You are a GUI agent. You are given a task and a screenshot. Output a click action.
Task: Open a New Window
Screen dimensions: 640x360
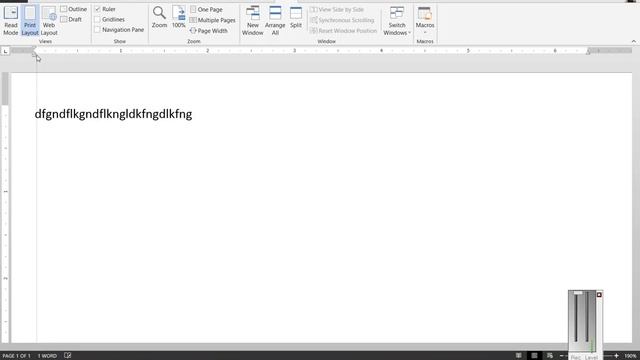click(253, 20)
